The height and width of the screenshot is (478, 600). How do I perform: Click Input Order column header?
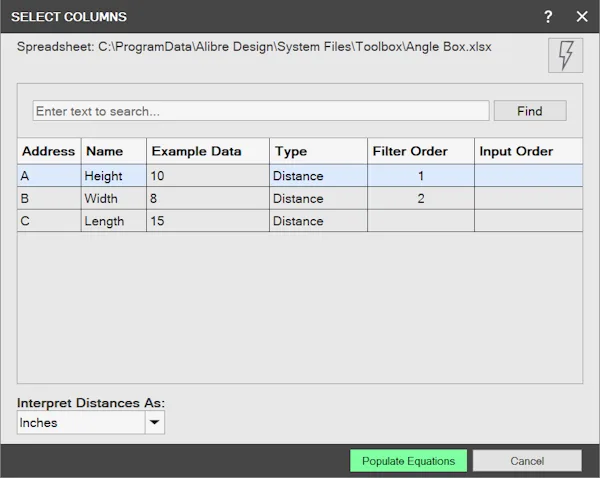click(x=528, y=151)
